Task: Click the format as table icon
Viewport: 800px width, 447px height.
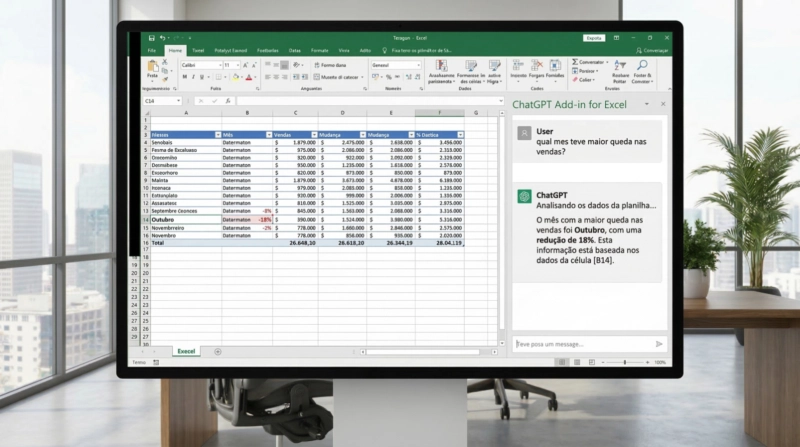Action: point(471,65)
